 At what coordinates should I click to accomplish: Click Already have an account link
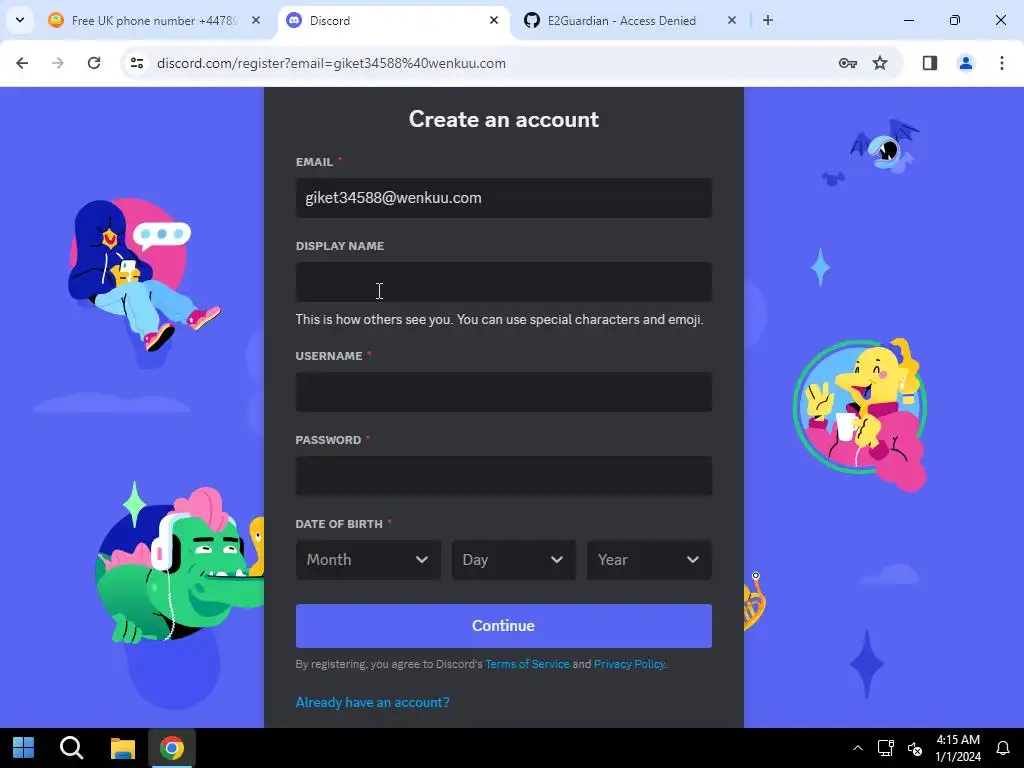[372, 702]
